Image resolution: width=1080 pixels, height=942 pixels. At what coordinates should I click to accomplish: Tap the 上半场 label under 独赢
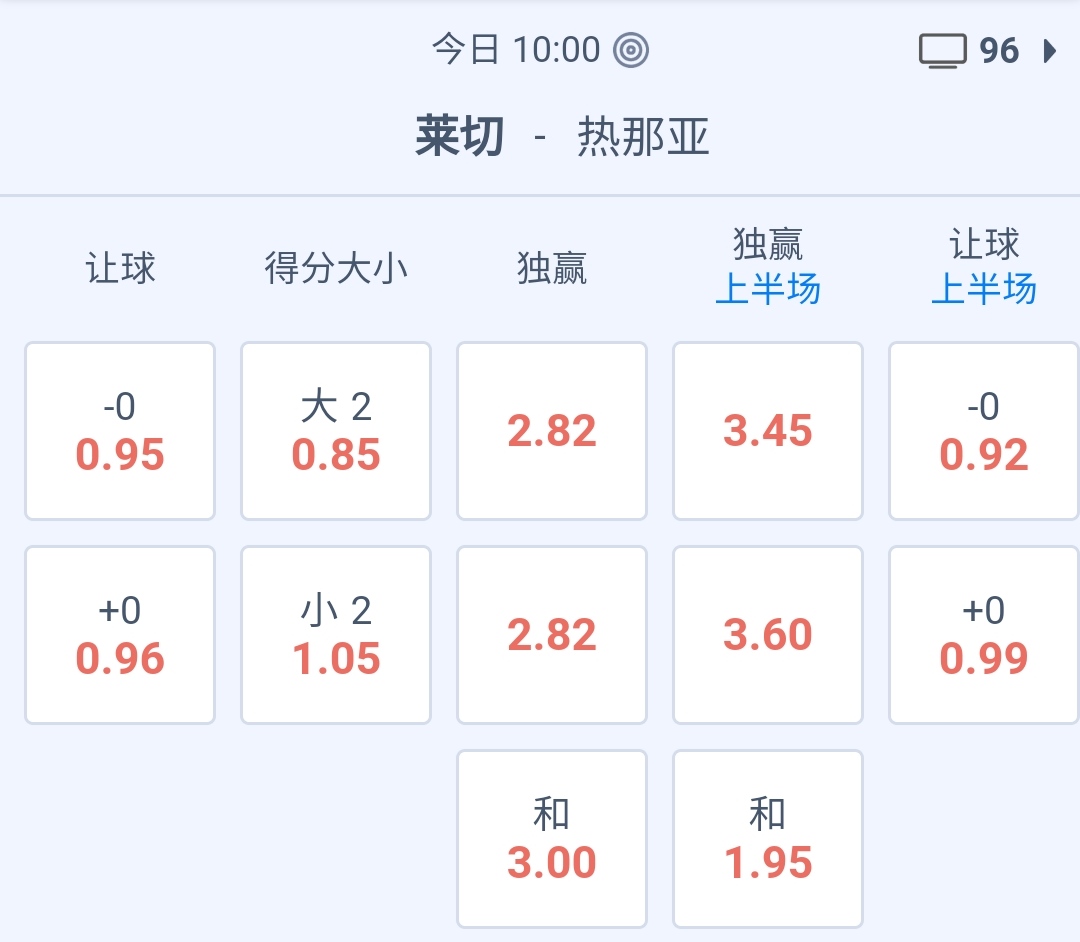point(768,290)
